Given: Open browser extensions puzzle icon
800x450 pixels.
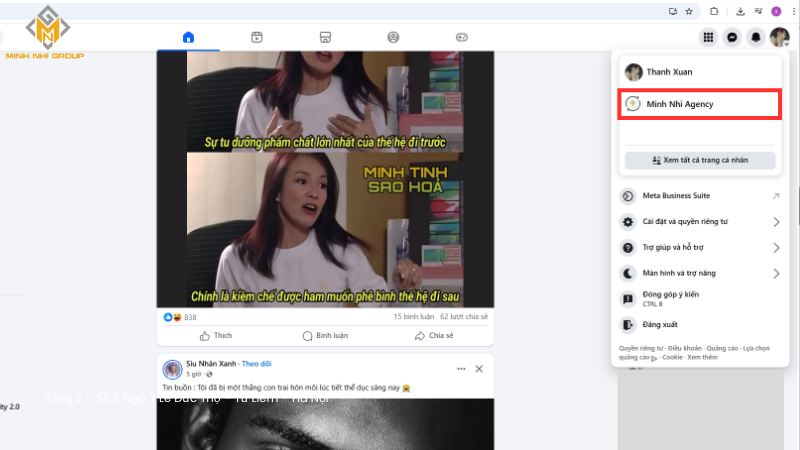Looking at the screenshot, I should coord(714,11).
